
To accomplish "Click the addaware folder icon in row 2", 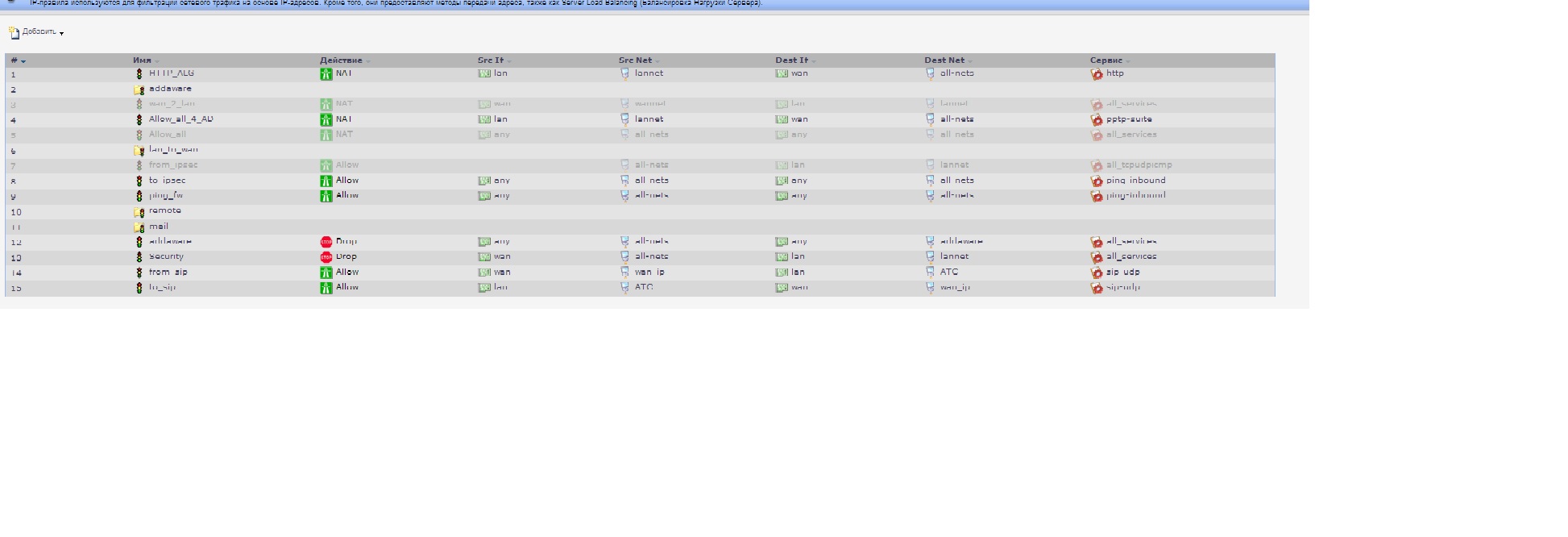I will tap(139, 89).
